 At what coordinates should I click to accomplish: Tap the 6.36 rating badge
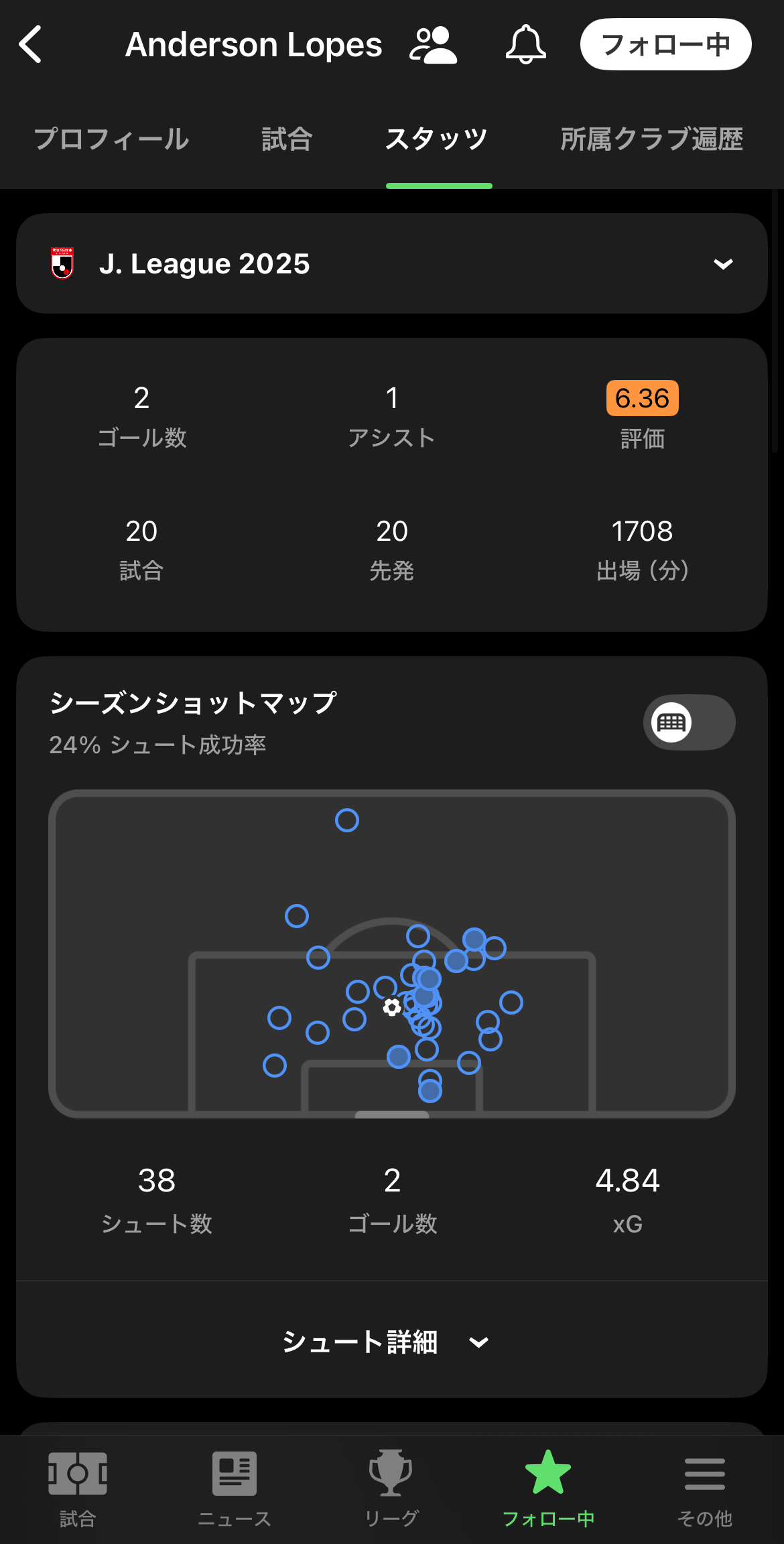(x=642, y=398)
